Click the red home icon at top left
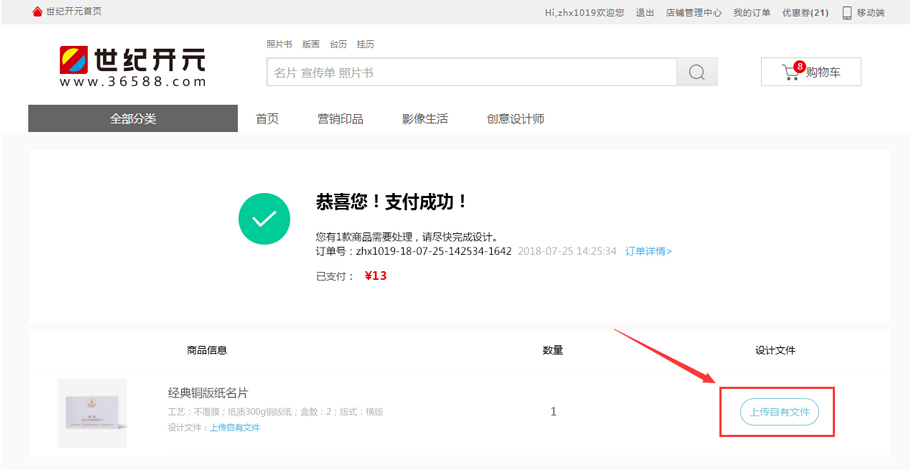The width and height of the screenshot is (910, 470). coord(38,12)
